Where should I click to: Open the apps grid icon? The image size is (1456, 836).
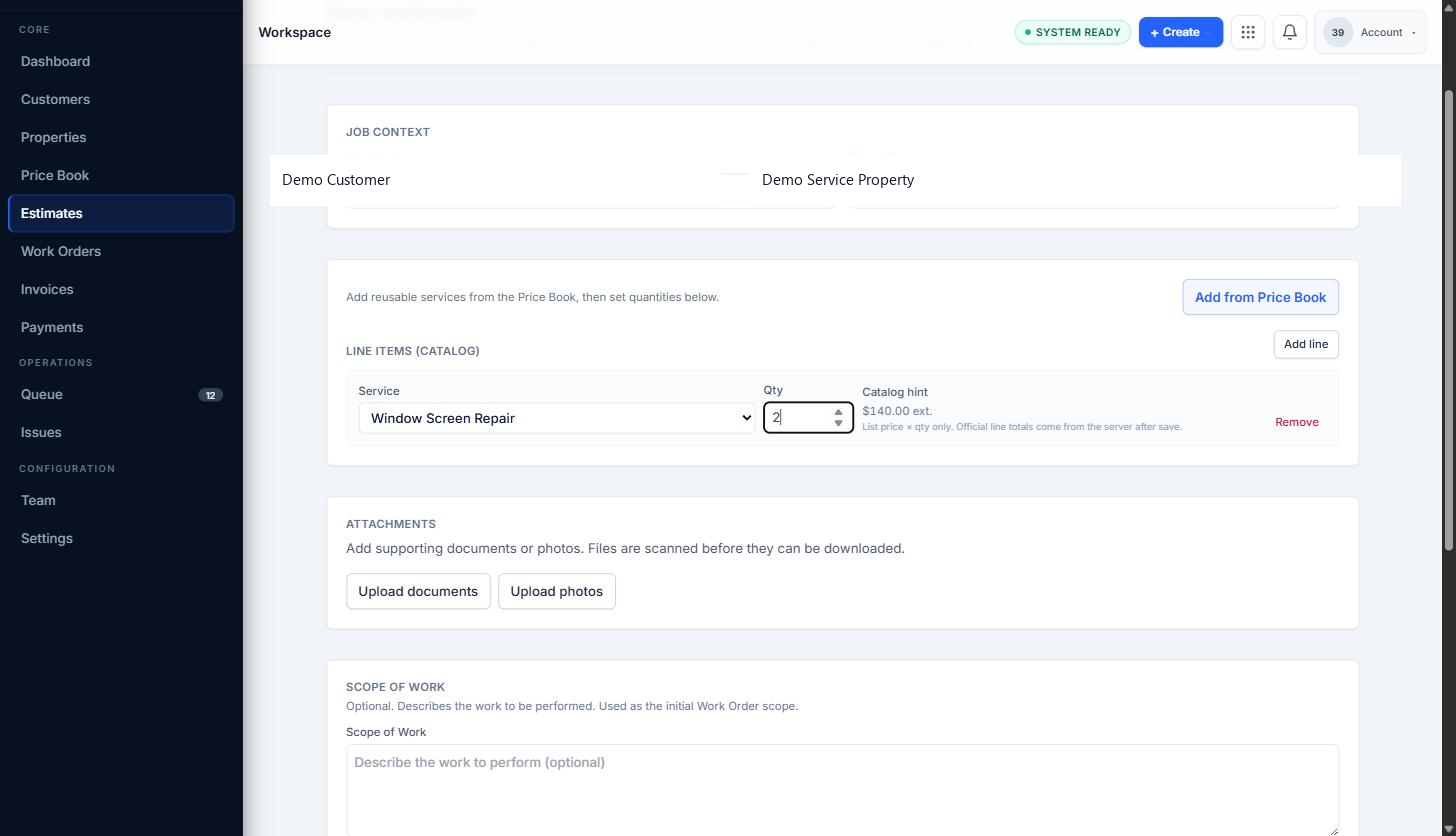[1248, 32]
